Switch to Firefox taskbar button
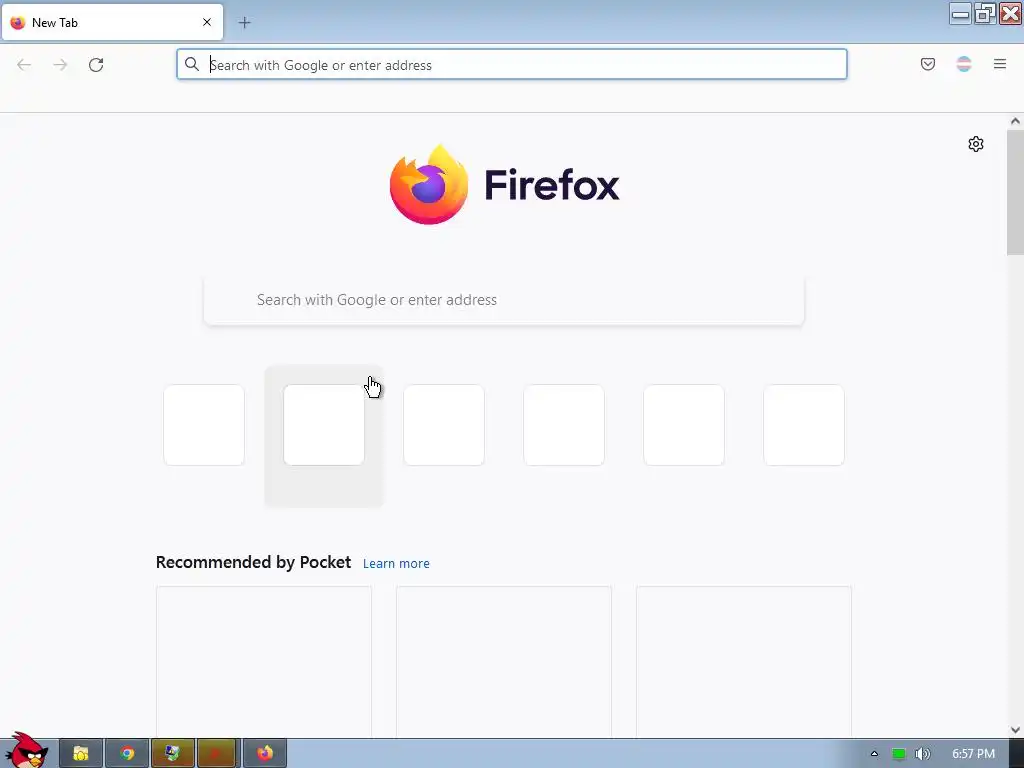Screen dimensions: 1024x768 click(x=264, y=754)
